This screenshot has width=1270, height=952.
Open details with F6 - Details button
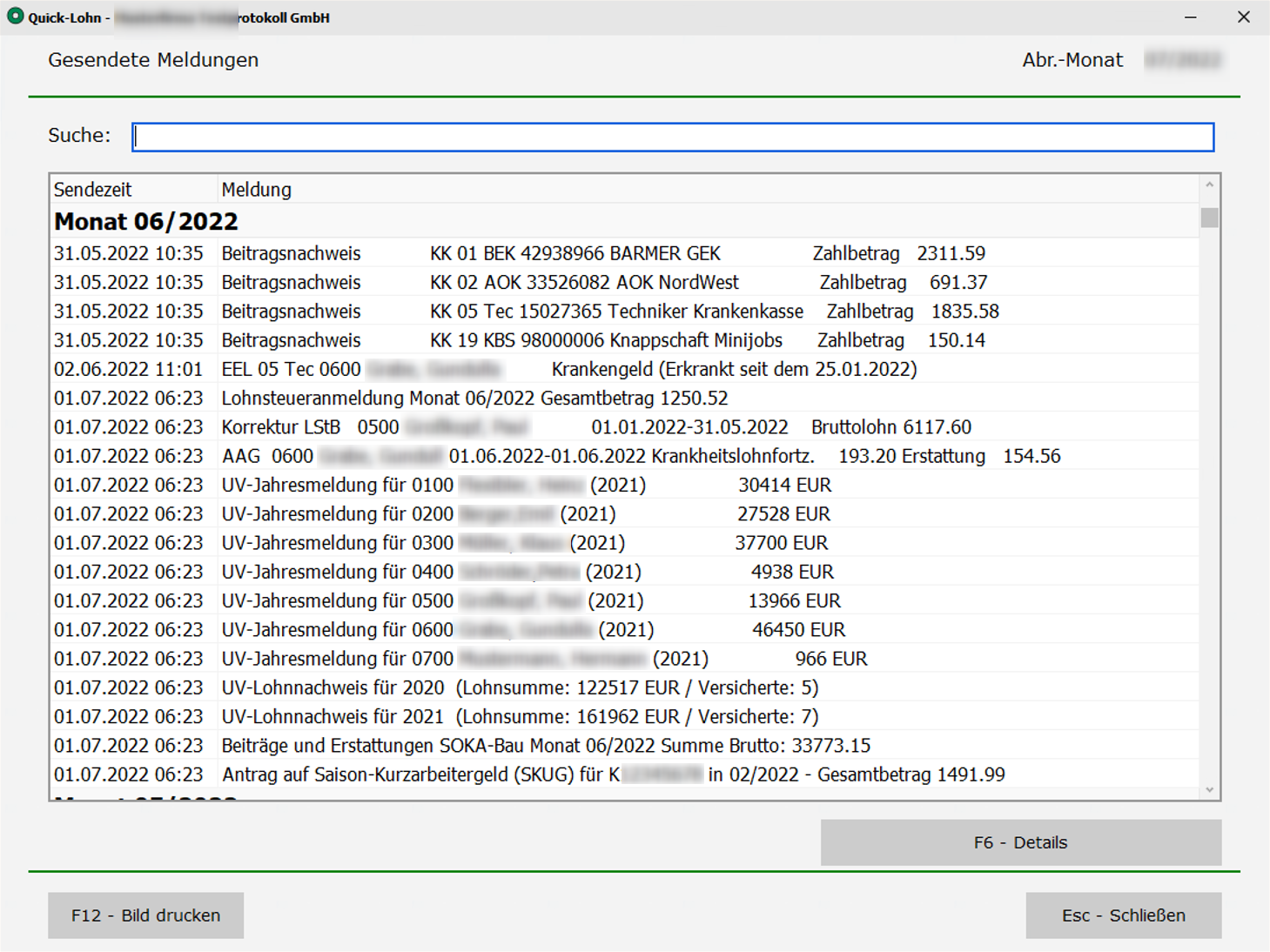click(x=1020, y=842)
